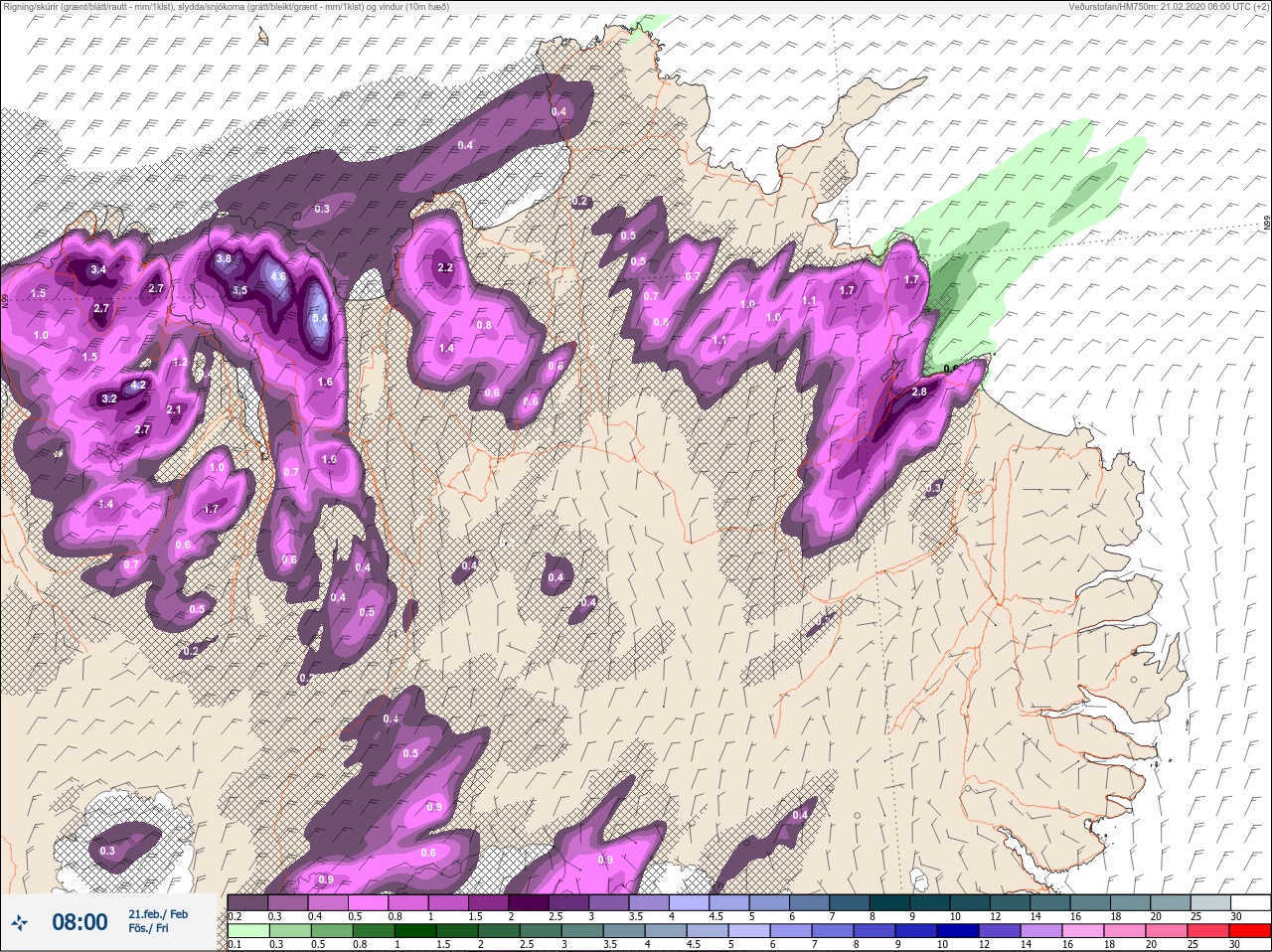Click the weekday label 'Fös./ Fri'
The height and width of the screenshot is (952, 1272).
[x=148, y=930]
